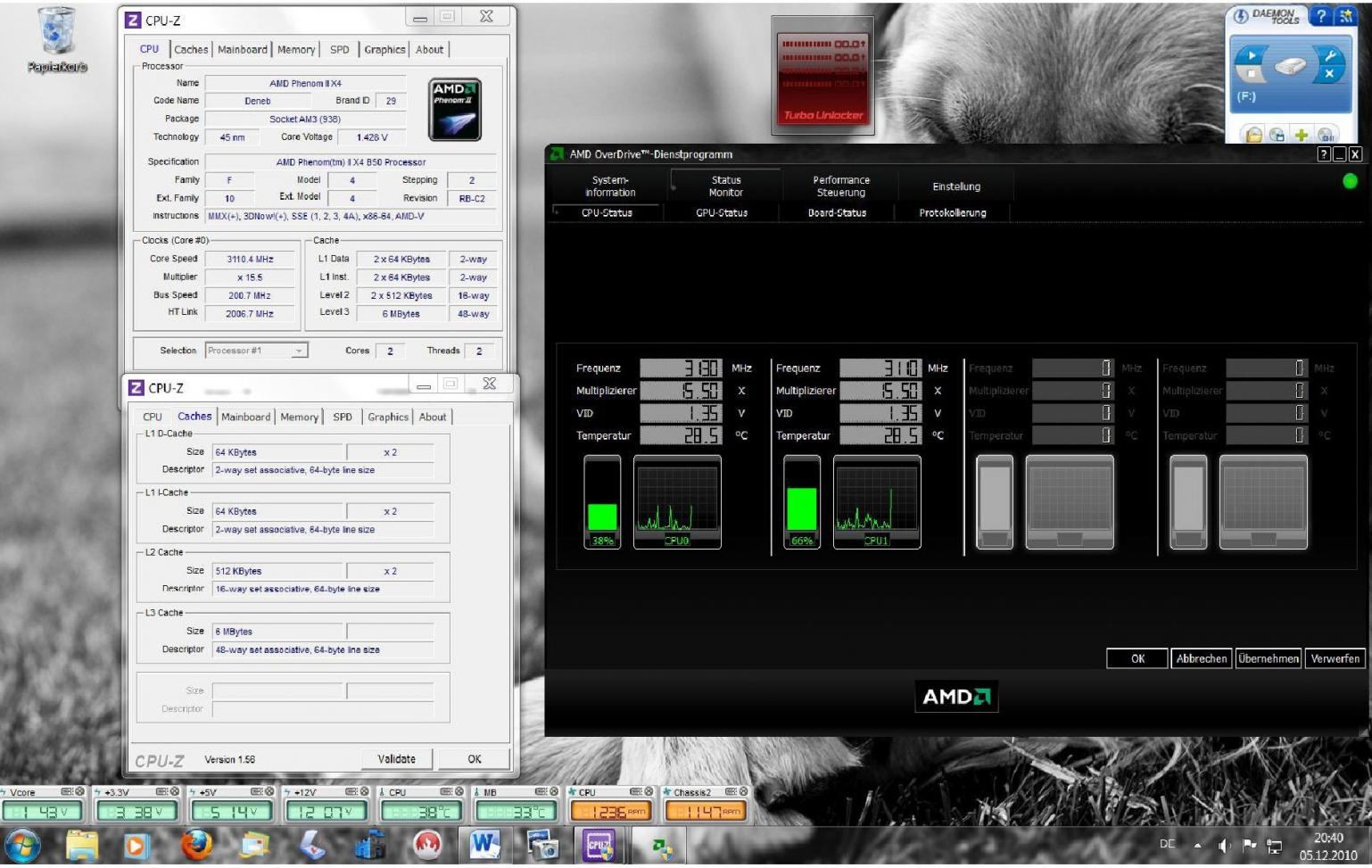
Task: Click the Core Voltage field 1.428 V
Action: tap(372, 137)
